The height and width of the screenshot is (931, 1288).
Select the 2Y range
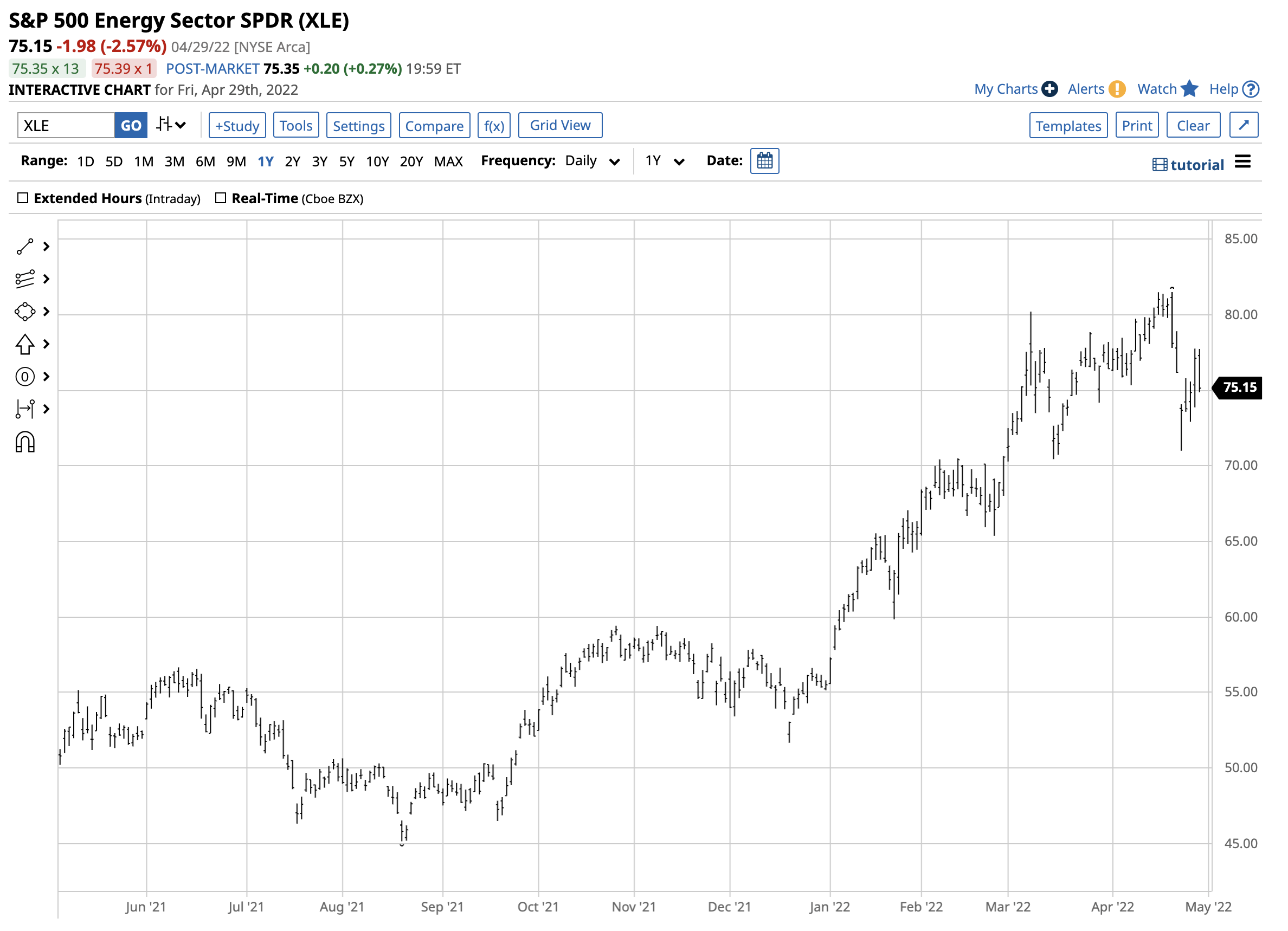293,163
